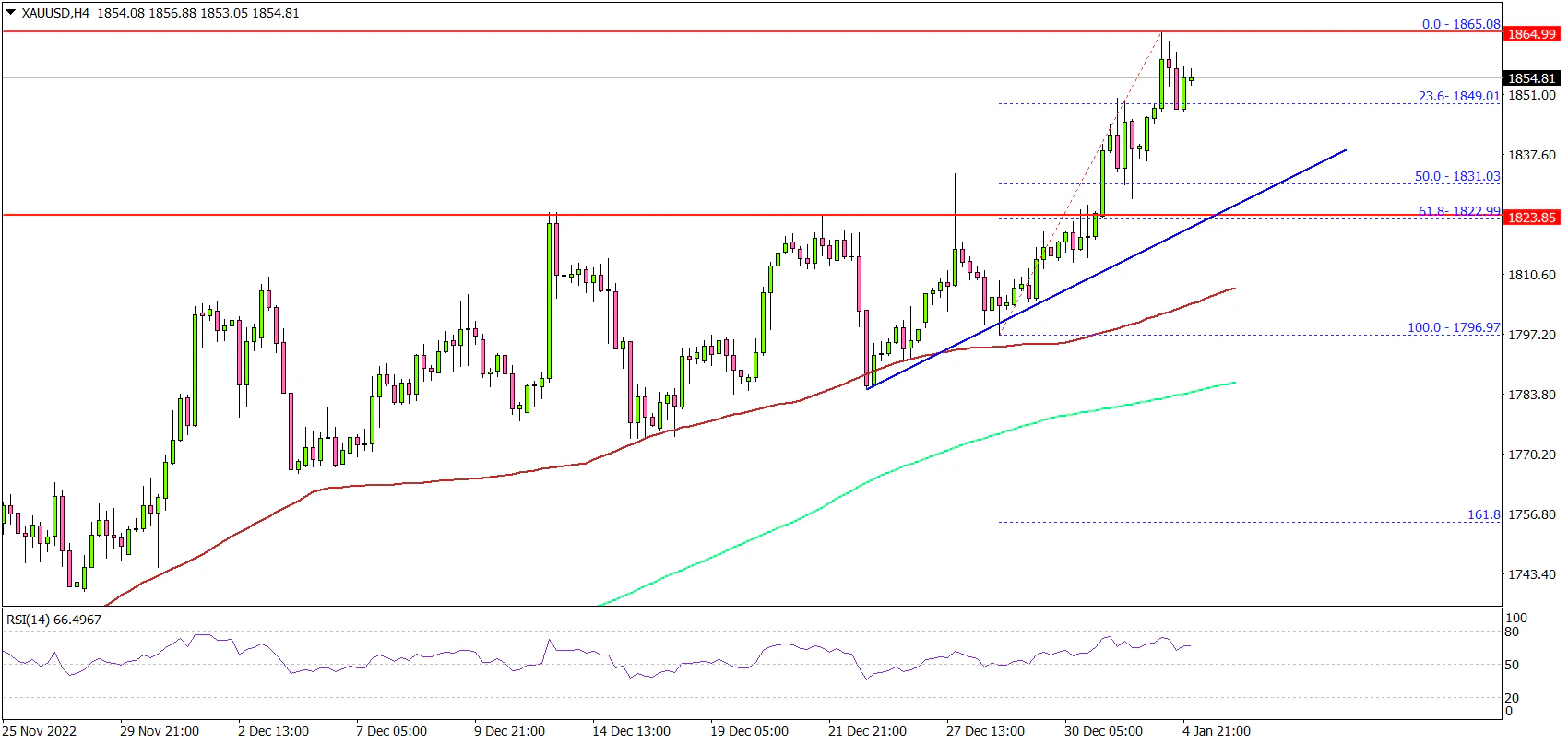The image size is (1568, 744).
Task: Click the 161.8 Fibonacci extension label
Action: [x=1483, y=514]
